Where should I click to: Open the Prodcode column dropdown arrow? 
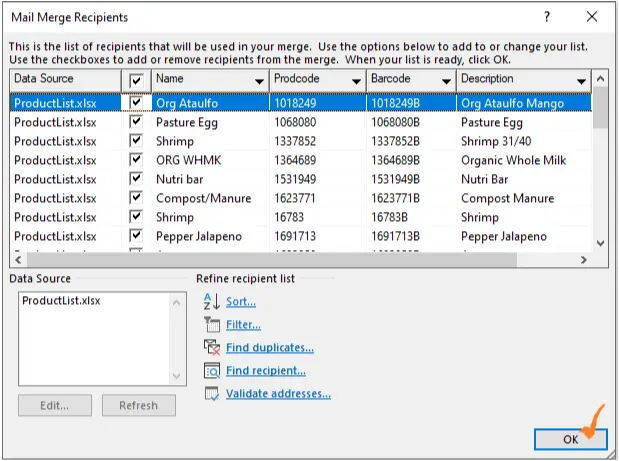point(356,82)
